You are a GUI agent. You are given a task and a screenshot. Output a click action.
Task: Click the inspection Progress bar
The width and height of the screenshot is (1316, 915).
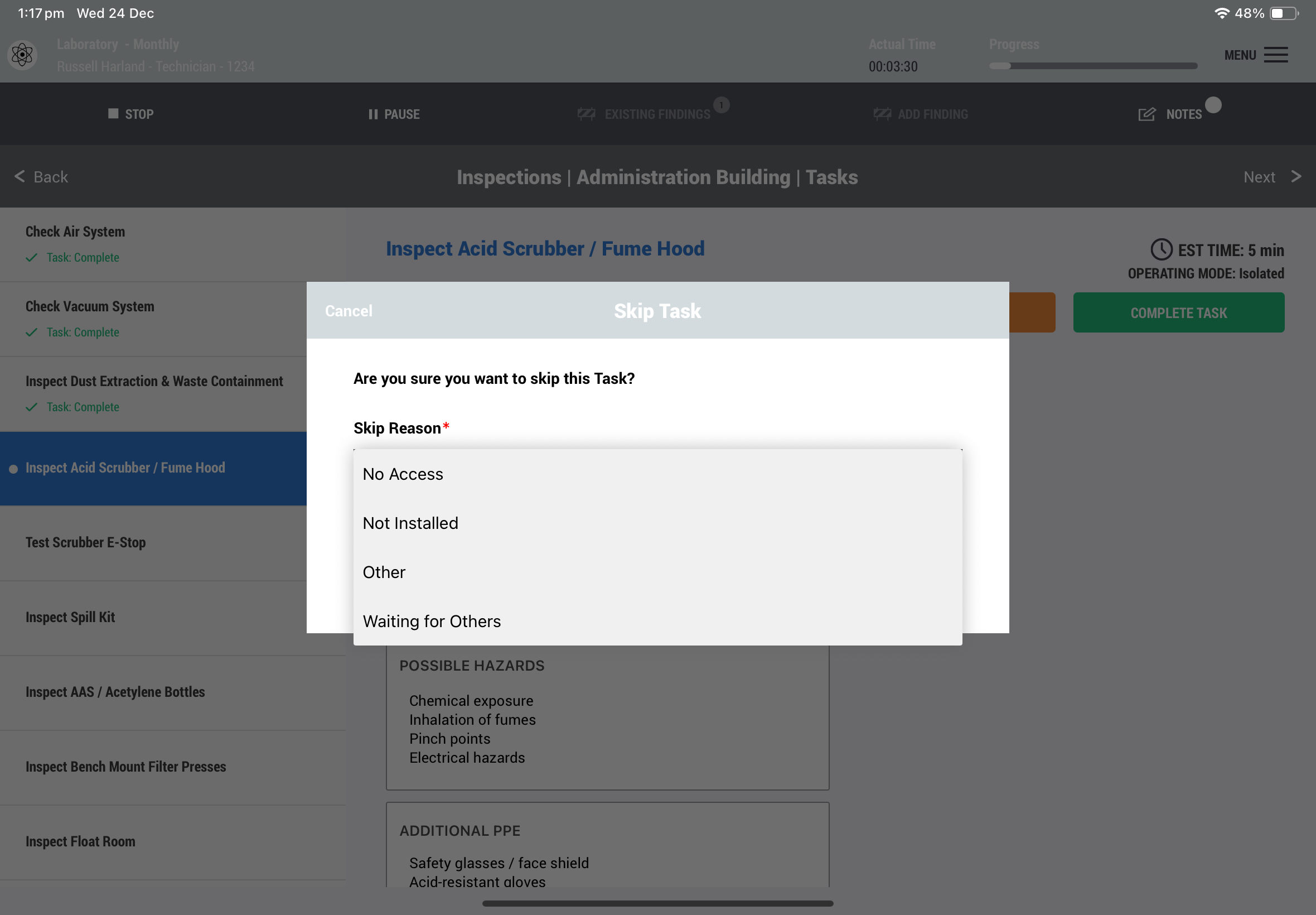click(x=1092, y=66)
